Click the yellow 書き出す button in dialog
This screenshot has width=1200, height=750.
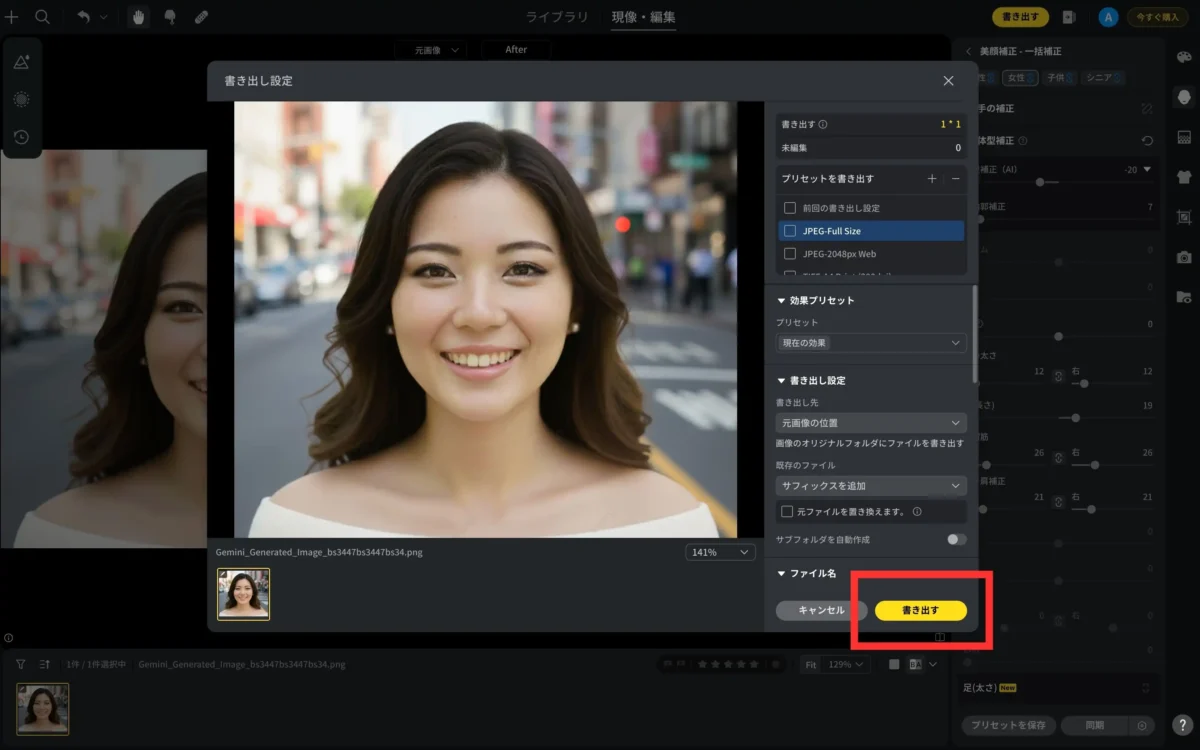[x=920, y=610]
